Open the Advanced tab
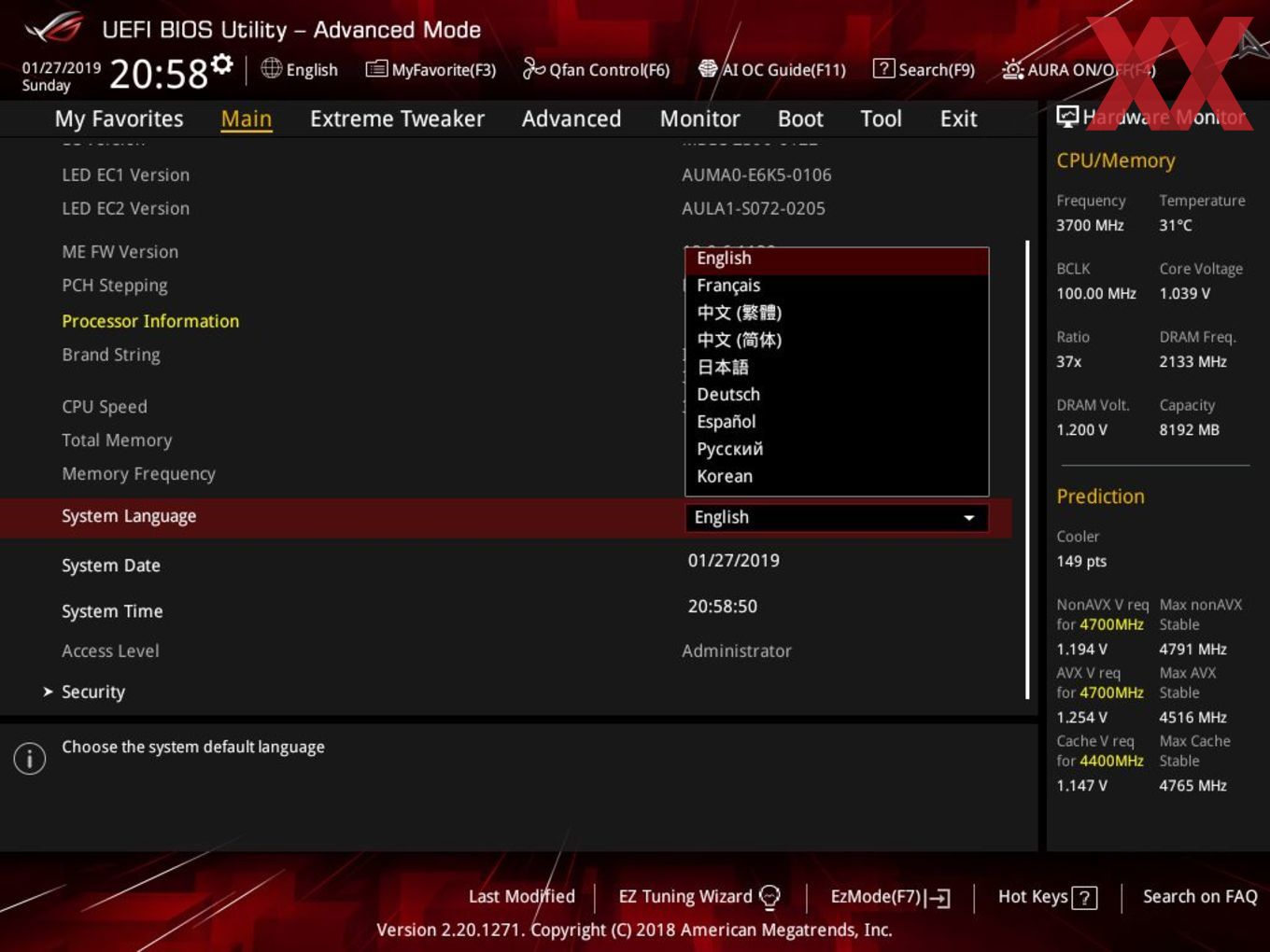This screenshot has width=1270, height=952. pos(571,119)
